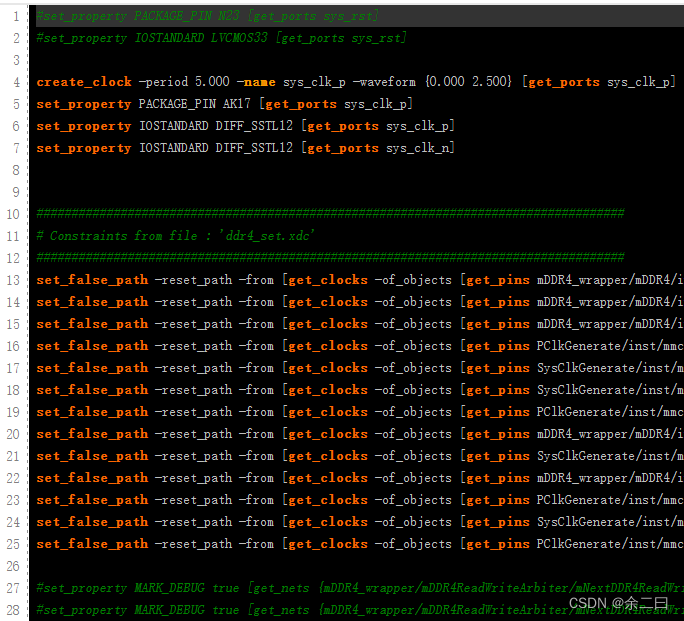Click set_false_path on line 13
The height and width of the screenshot is (621, 684).
pyautogui.click(x=92, y=280)
